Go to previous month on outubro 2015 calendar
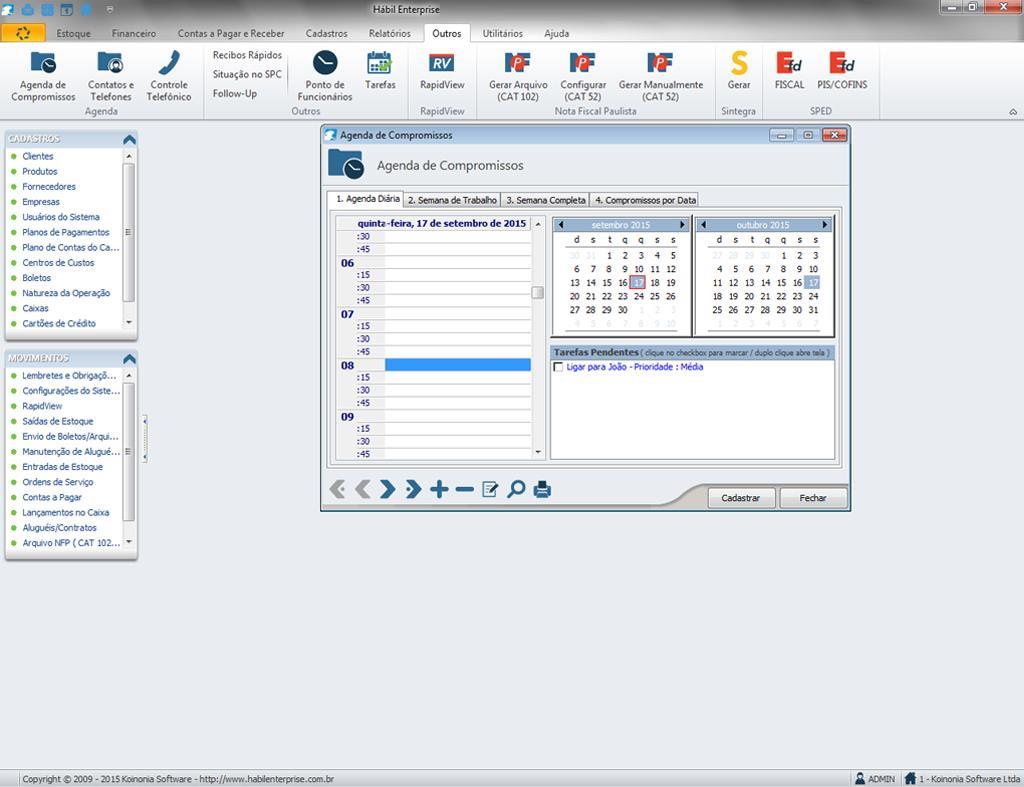The image size is (1024, 787). (703, 225)
